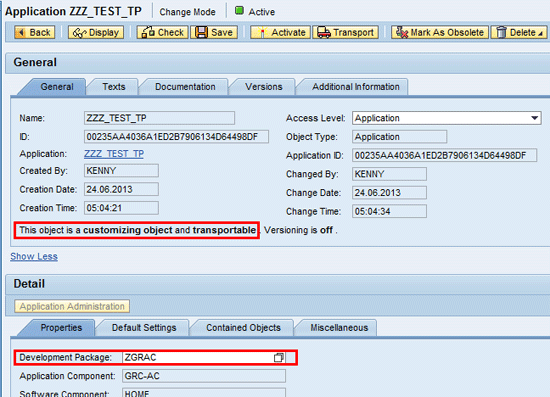Click the Application ID field

[x=444, y=155]
